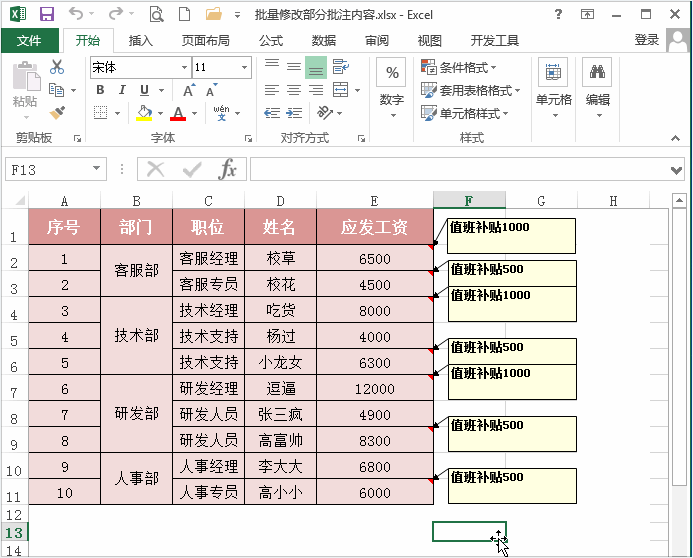
Task: Expand the underline style arrow
Action: [162, 90]
